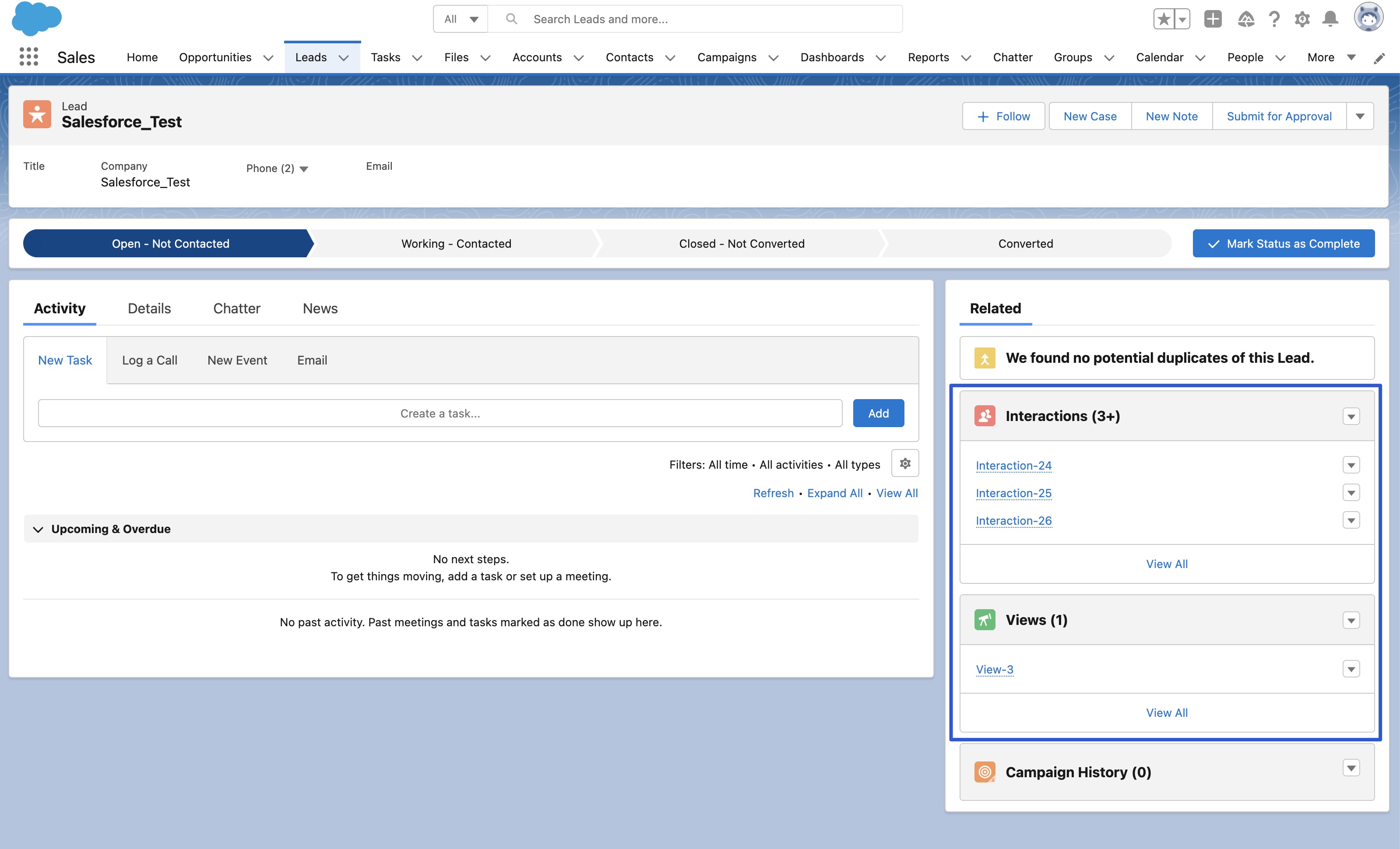
Task: Select the New Event tab
Action: point(237,360)
